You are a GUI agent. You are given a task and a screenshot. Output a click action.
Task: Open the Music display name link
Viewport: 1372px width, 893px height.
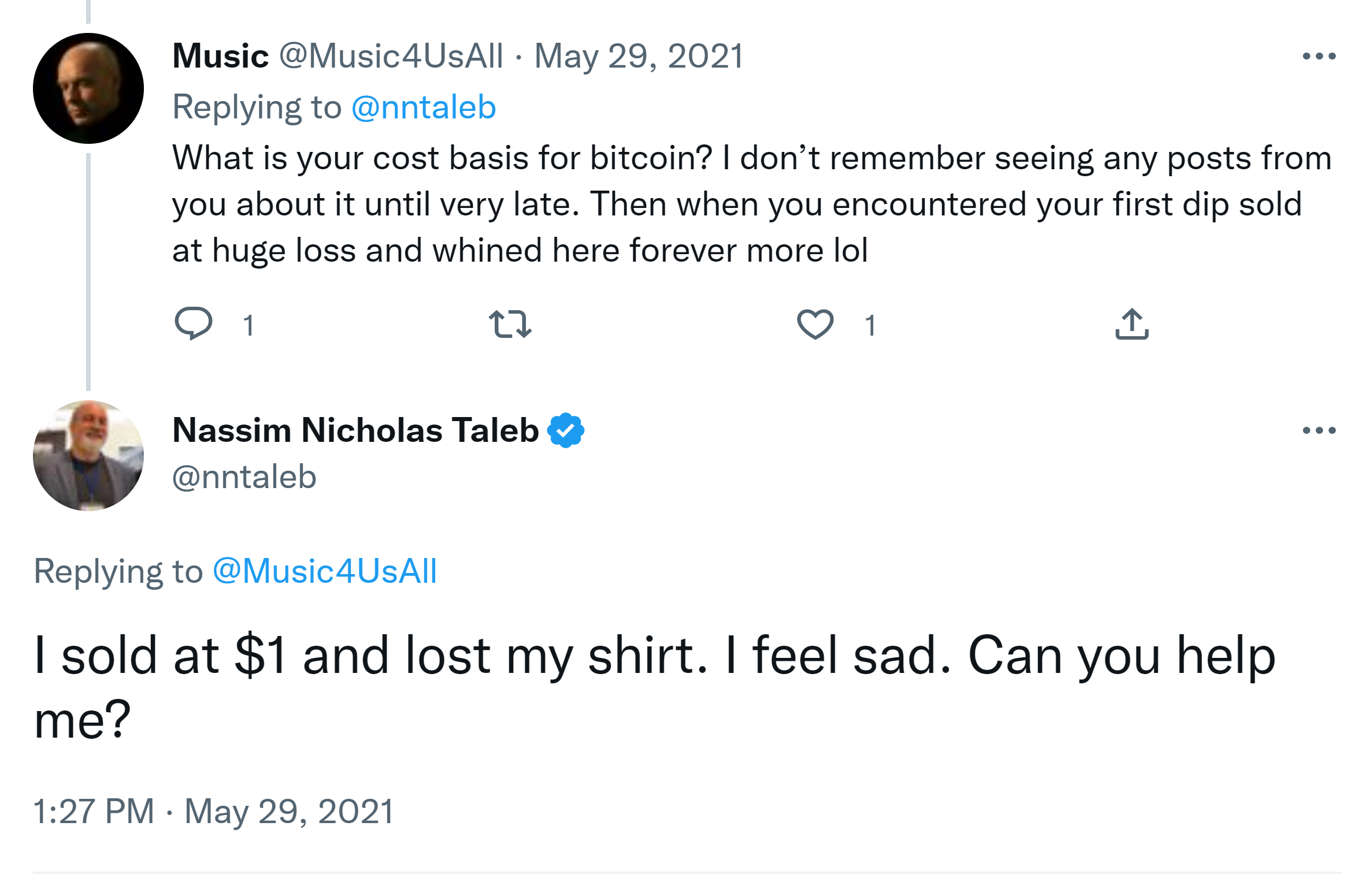click(221, 56)
